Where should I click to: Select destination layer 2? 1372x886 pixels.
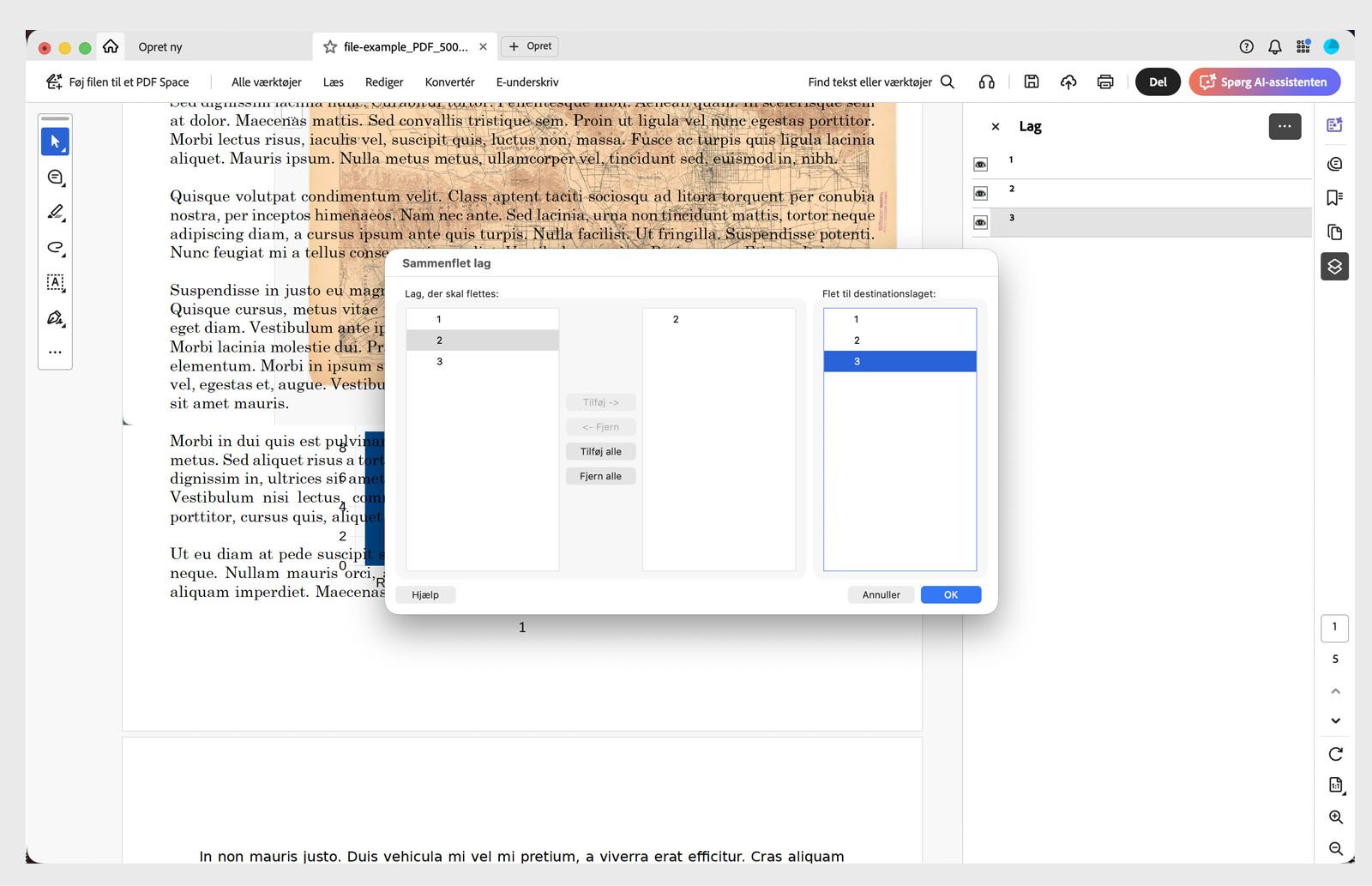point(900,341)
